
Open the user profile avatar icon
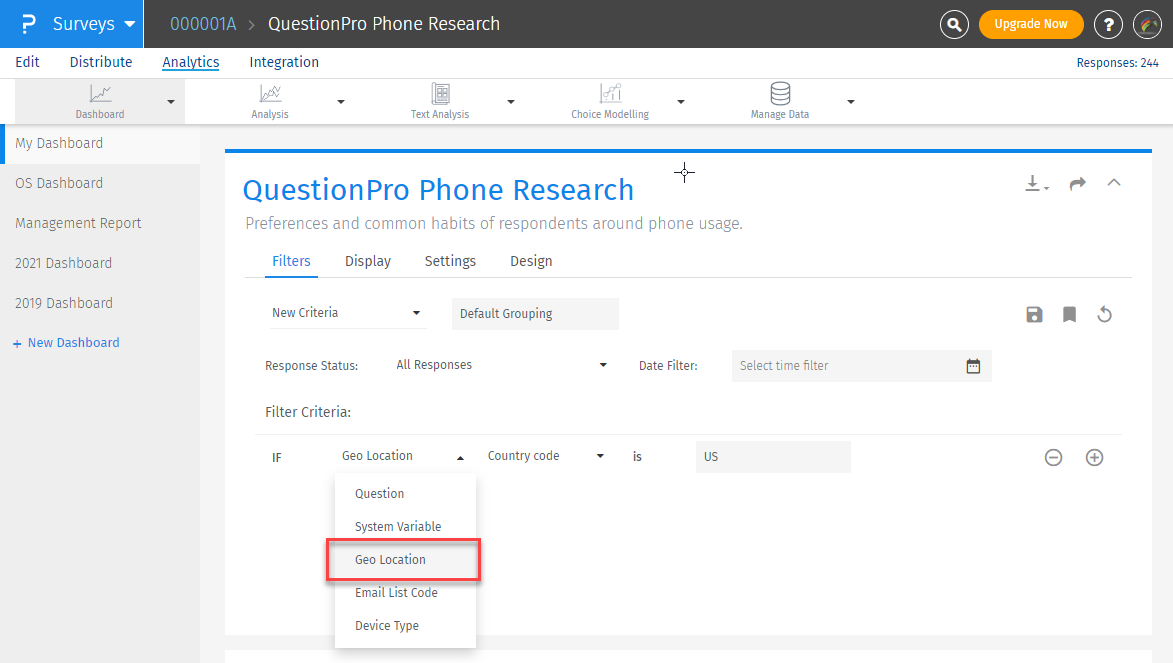[1147, 25]
